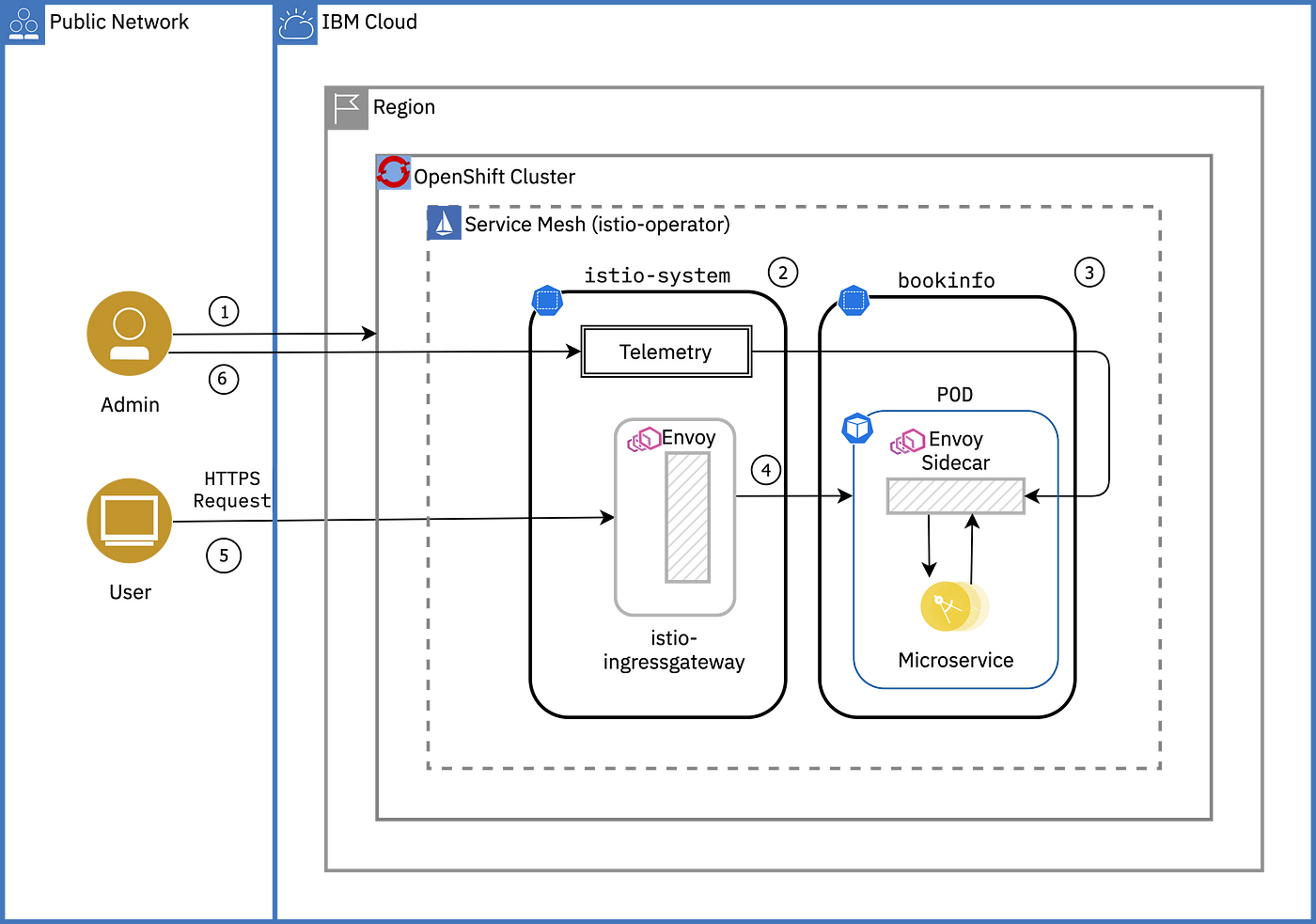Click the POD cube icon

click(x=856, y=429)
